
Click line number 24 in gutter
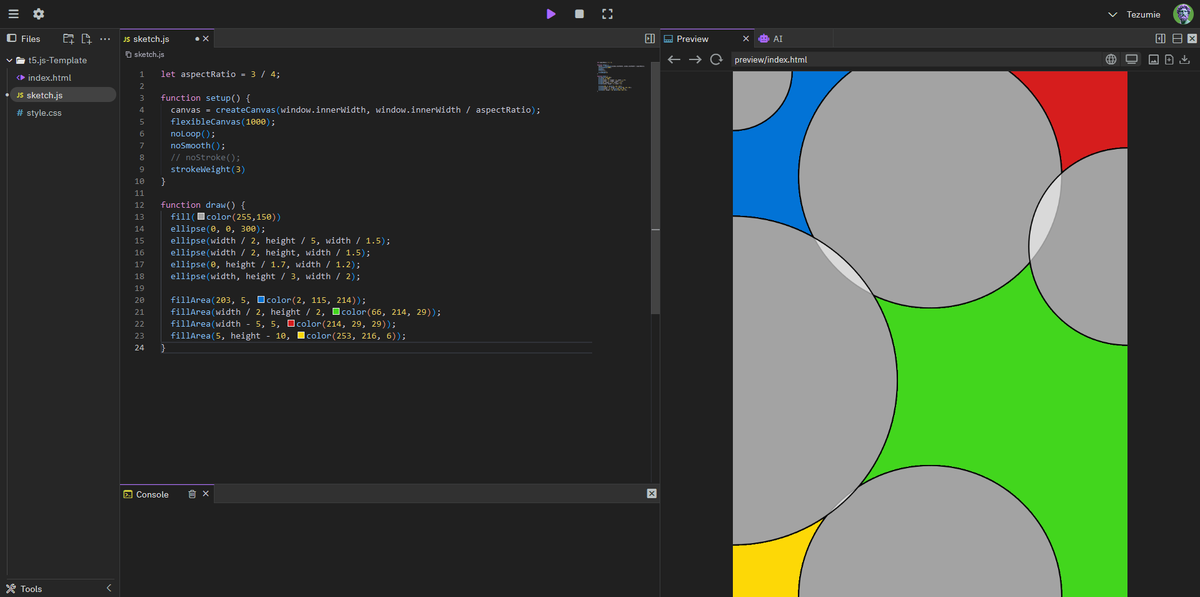(x=140, y=348)
